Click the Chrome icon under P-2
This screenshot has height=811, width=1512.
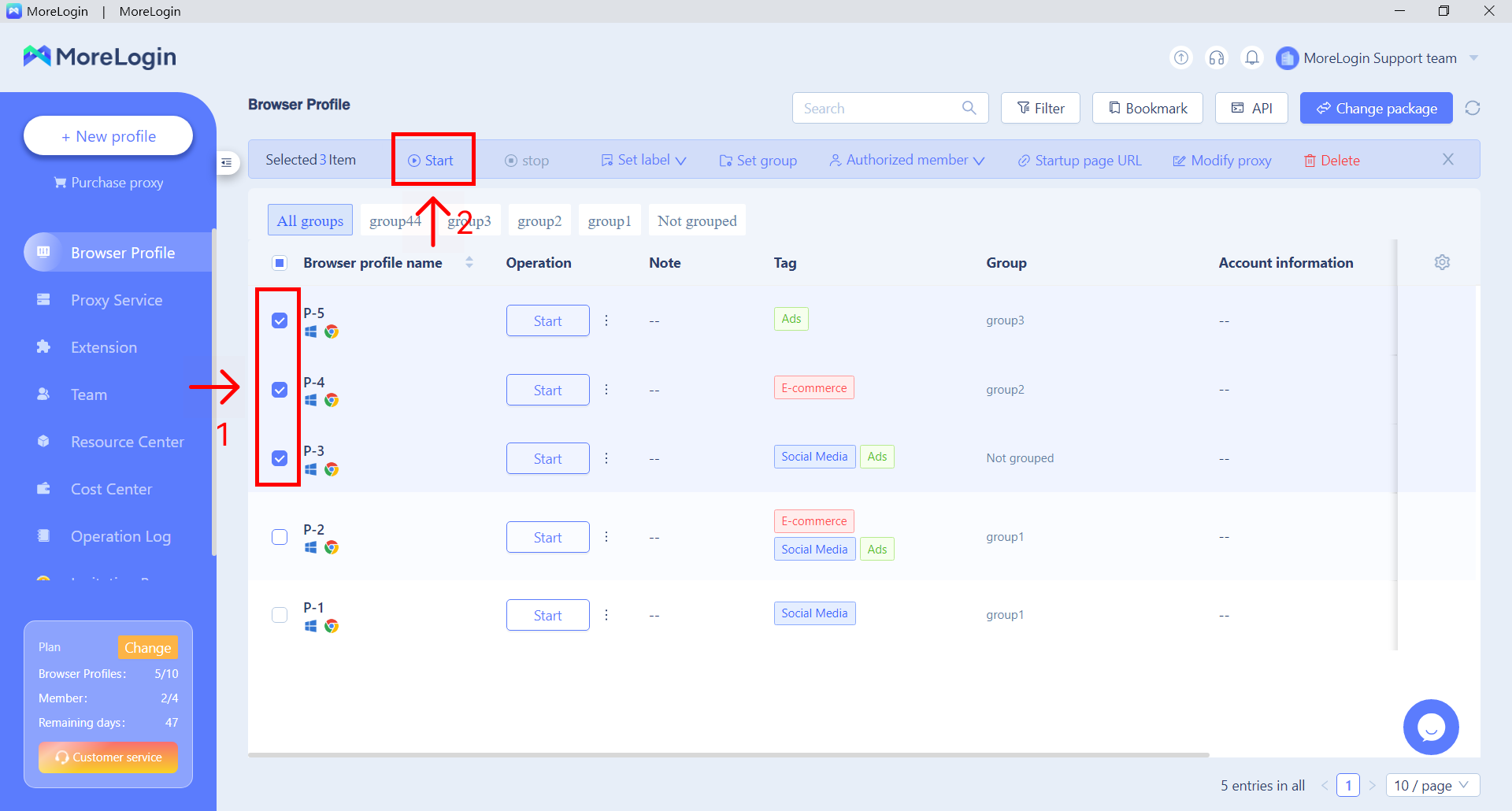tap(332, 547)
